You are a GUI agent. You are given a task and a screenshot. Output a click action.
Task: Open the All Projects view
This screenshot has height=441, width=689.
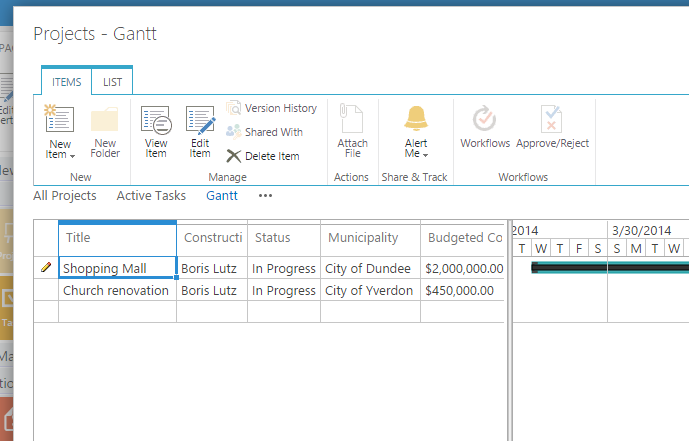tap(65, 195)
